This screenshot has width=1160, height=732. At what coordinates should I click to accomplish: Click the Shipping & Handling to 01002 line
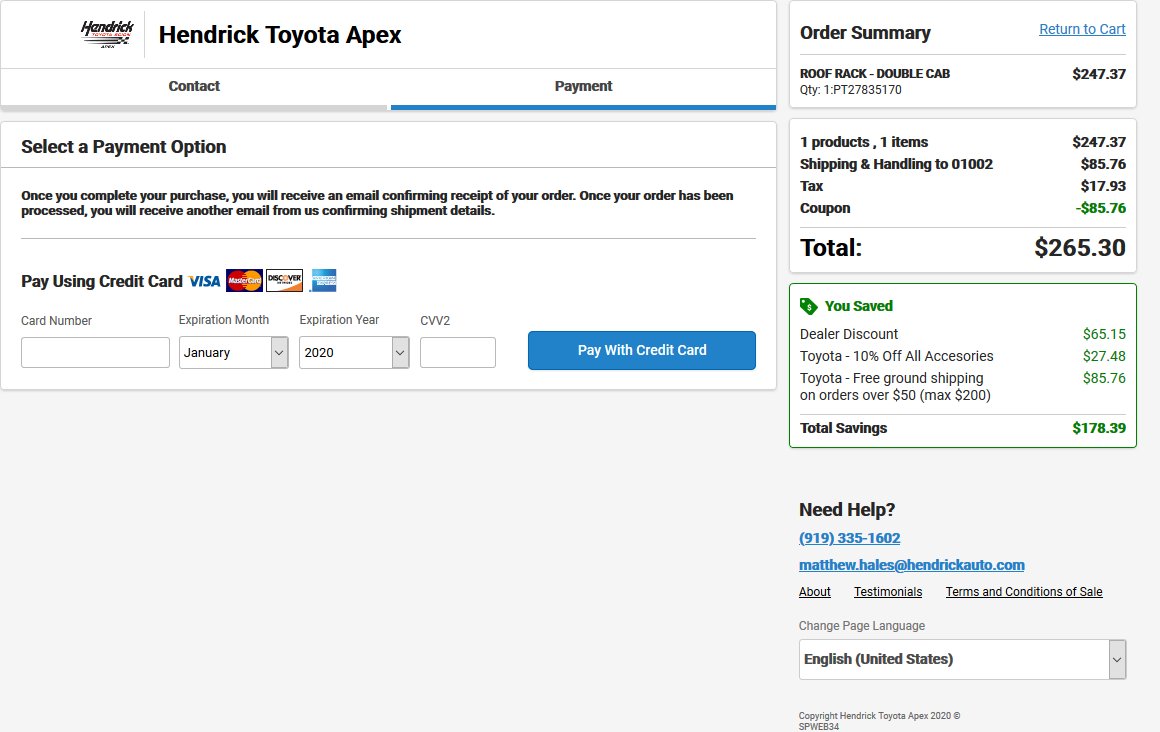[x=962, y=164]
